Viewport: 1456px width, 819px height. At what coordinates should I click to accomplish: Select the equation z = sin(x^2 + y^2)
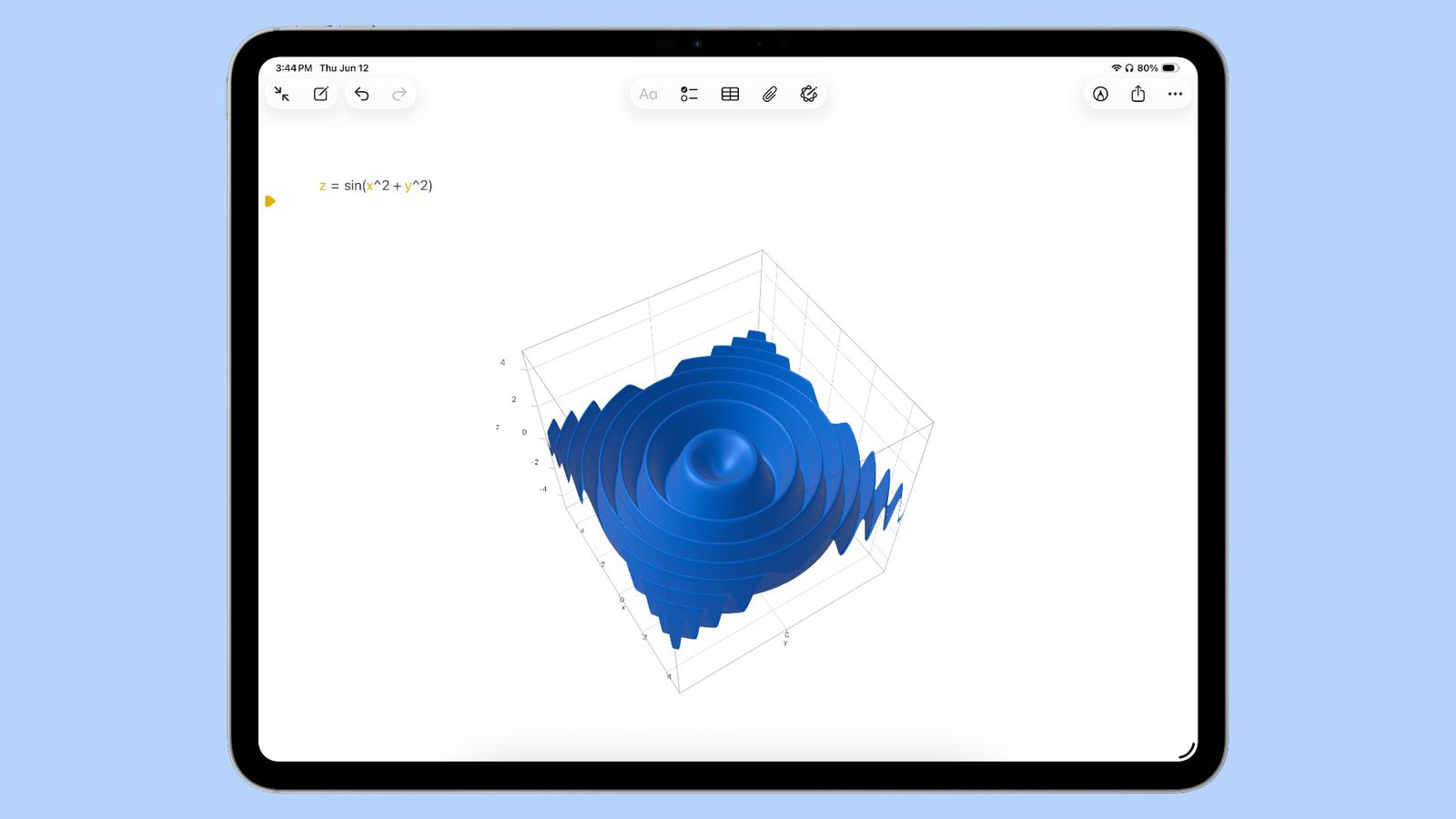tap(376, 185)
